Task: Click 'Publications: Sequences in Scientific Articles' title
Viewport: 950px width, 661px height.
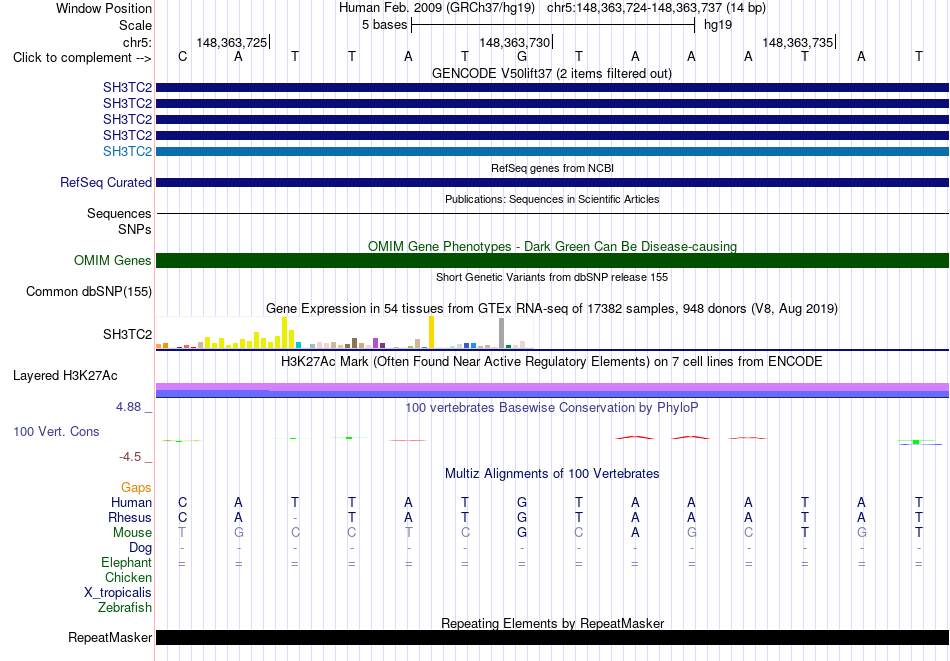Action: (552, 199)
